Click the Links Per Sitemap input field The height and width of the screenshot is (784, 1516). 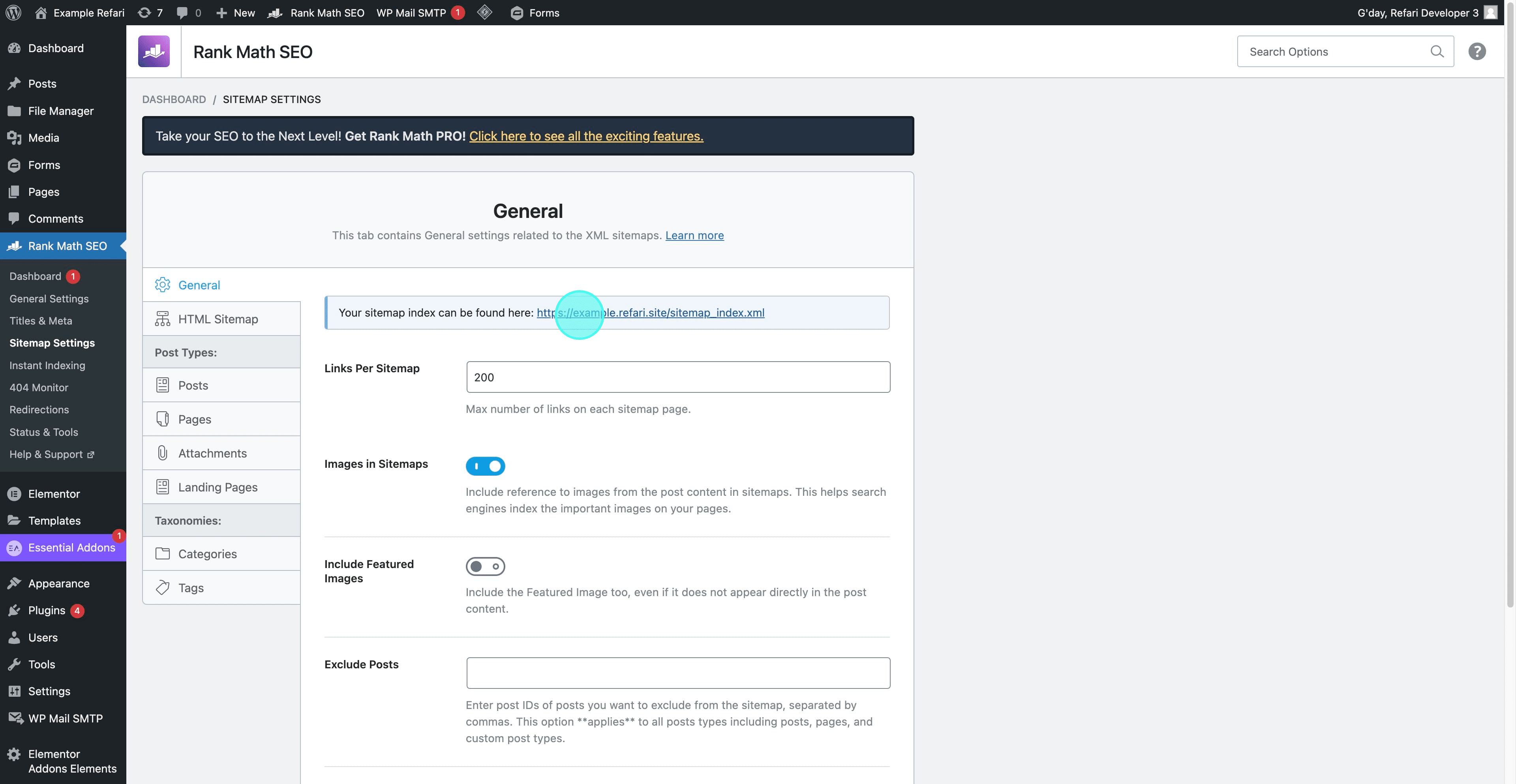tap(678, 377)
